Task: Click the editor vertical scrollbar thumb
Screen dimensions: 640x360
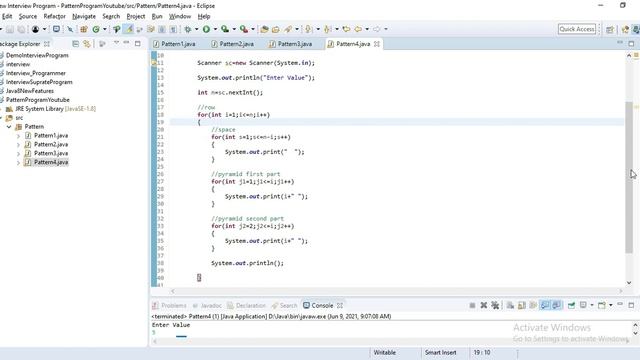Action: (x=629, y=178)
